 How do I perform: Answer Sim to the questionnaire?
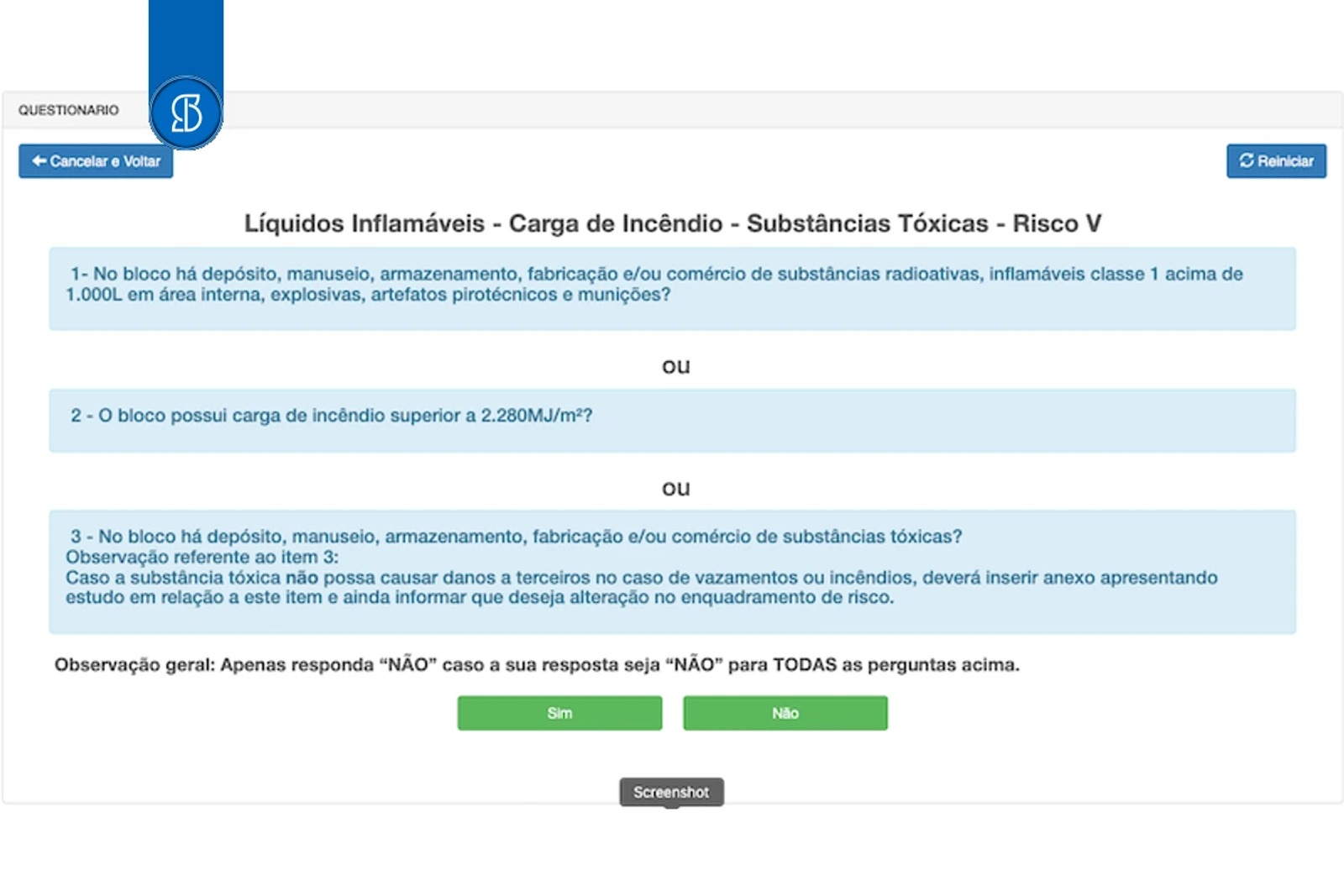point(559,713)
